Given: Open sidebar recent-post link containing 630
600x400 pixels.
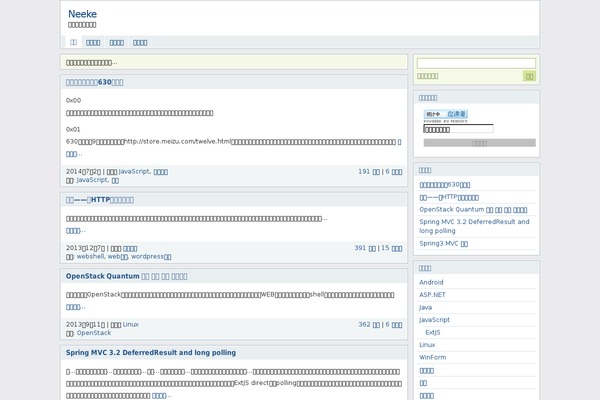Looking at the screenshot, I should (x=445, y=185).
